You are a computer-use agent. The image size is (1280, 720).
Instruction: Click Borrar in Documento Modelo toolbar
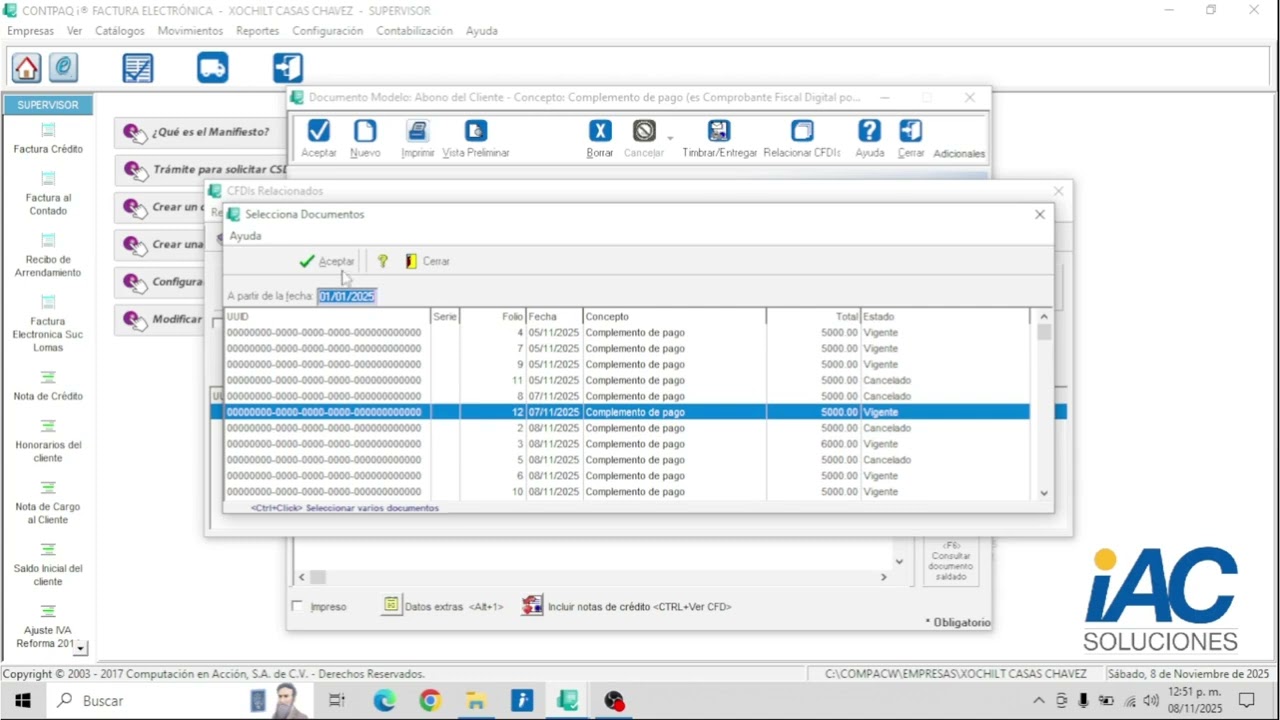tap(600, 139)
